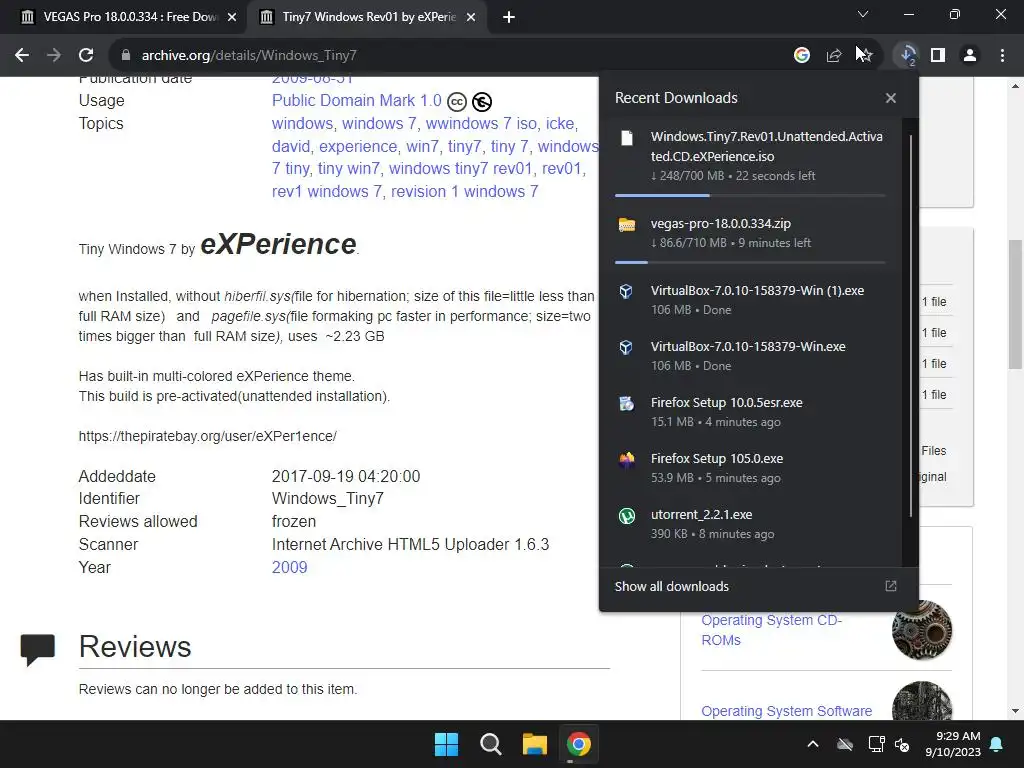Go back with the browser back arrow
The height and width of the screenshot is (768, 1024).
(22, 56)
